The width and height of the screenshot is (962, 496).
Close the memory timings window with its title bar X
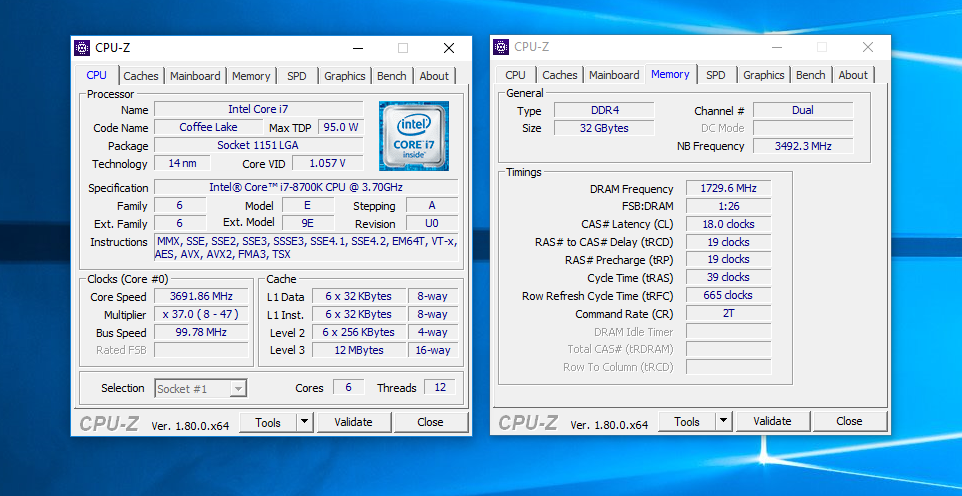[868, 47]
